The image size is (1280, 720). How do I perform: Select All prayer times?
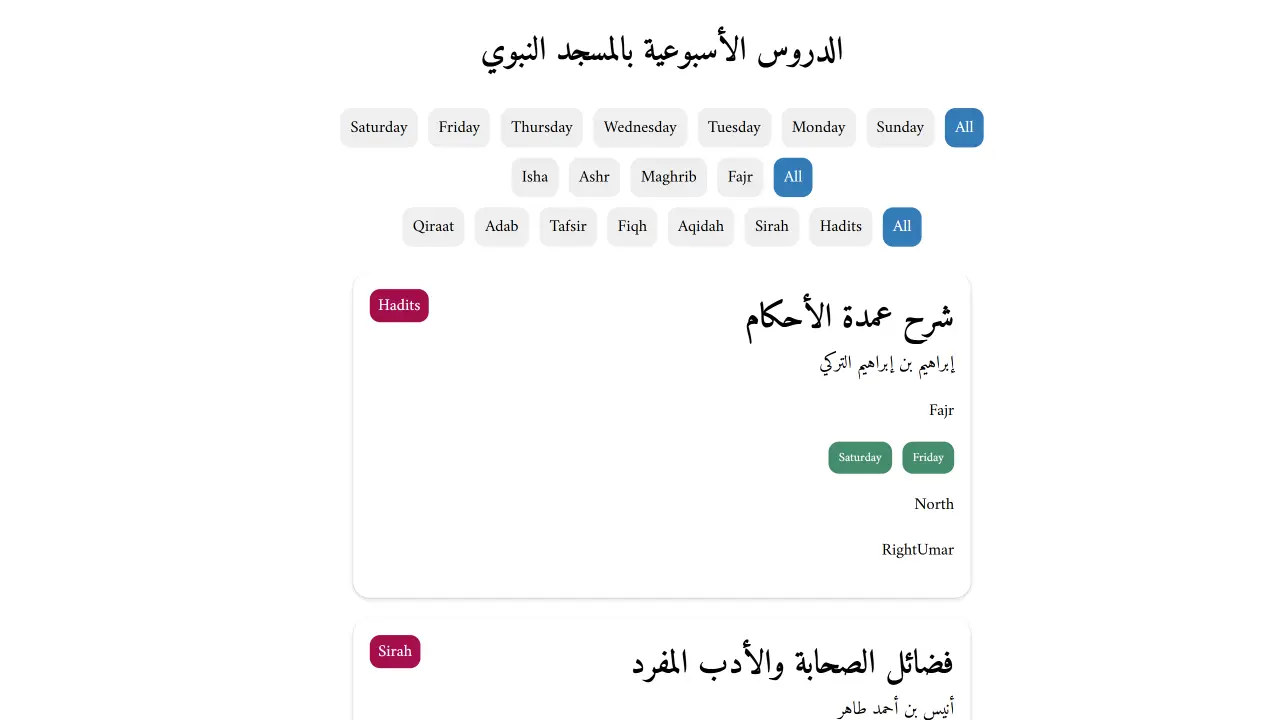(793, 177)
